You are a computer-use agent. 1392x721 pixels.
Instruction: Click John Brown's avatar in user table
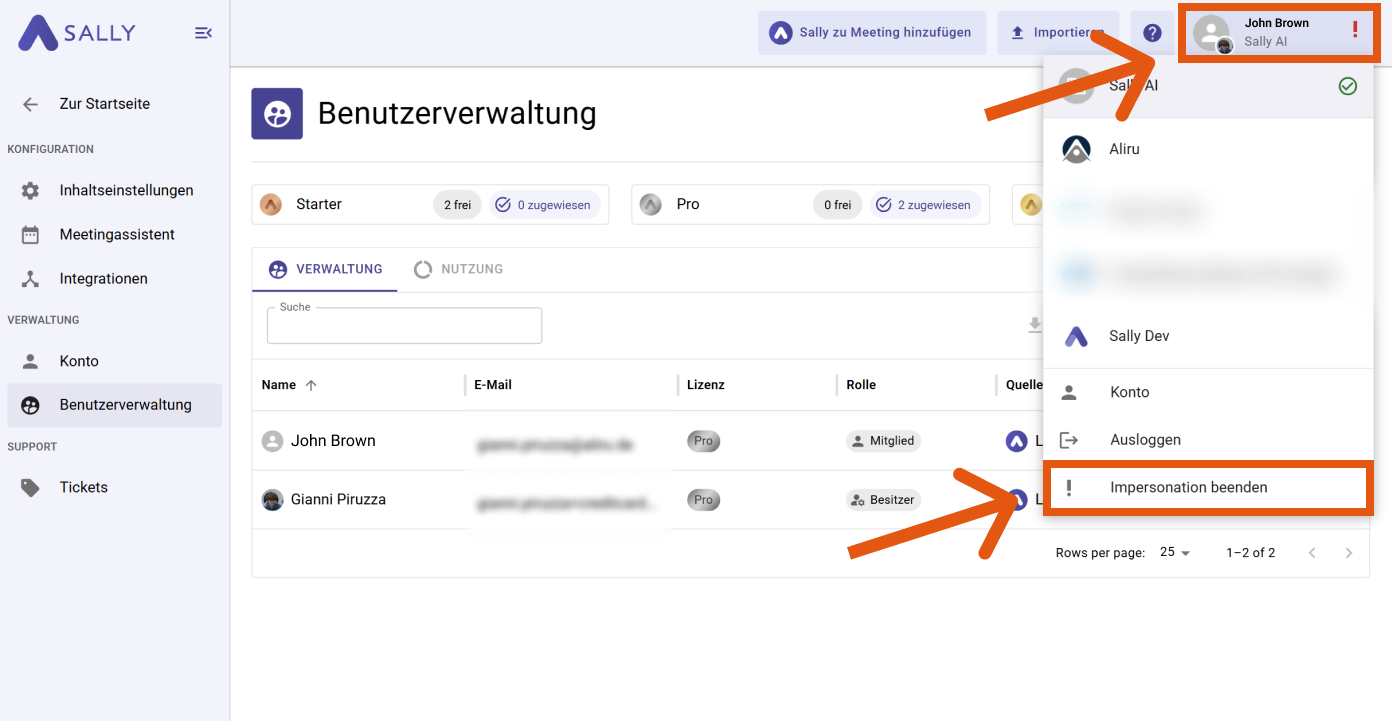pos(272,441)
